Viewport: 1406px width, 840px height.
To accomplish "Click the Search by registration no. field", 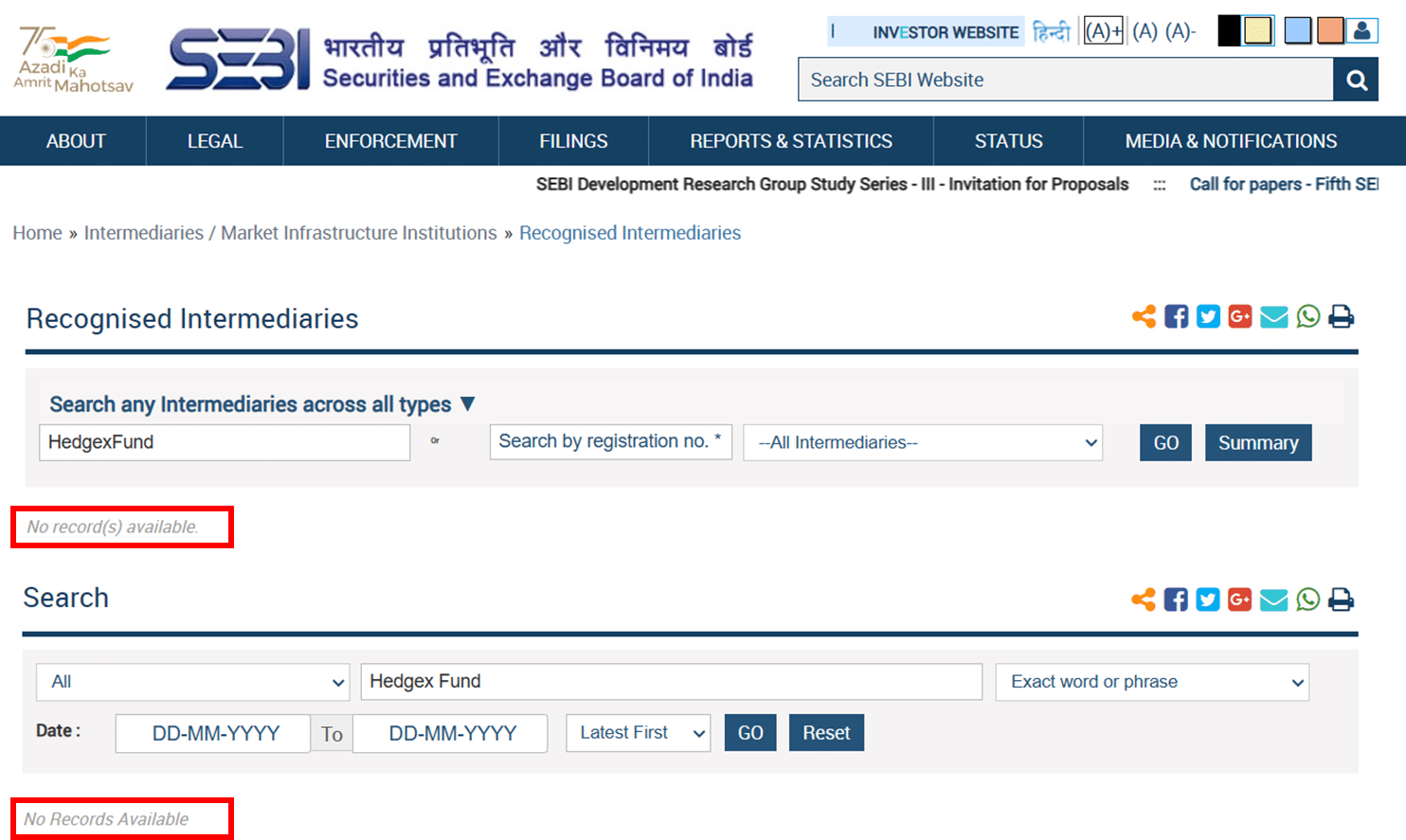I will click(610, 442).
